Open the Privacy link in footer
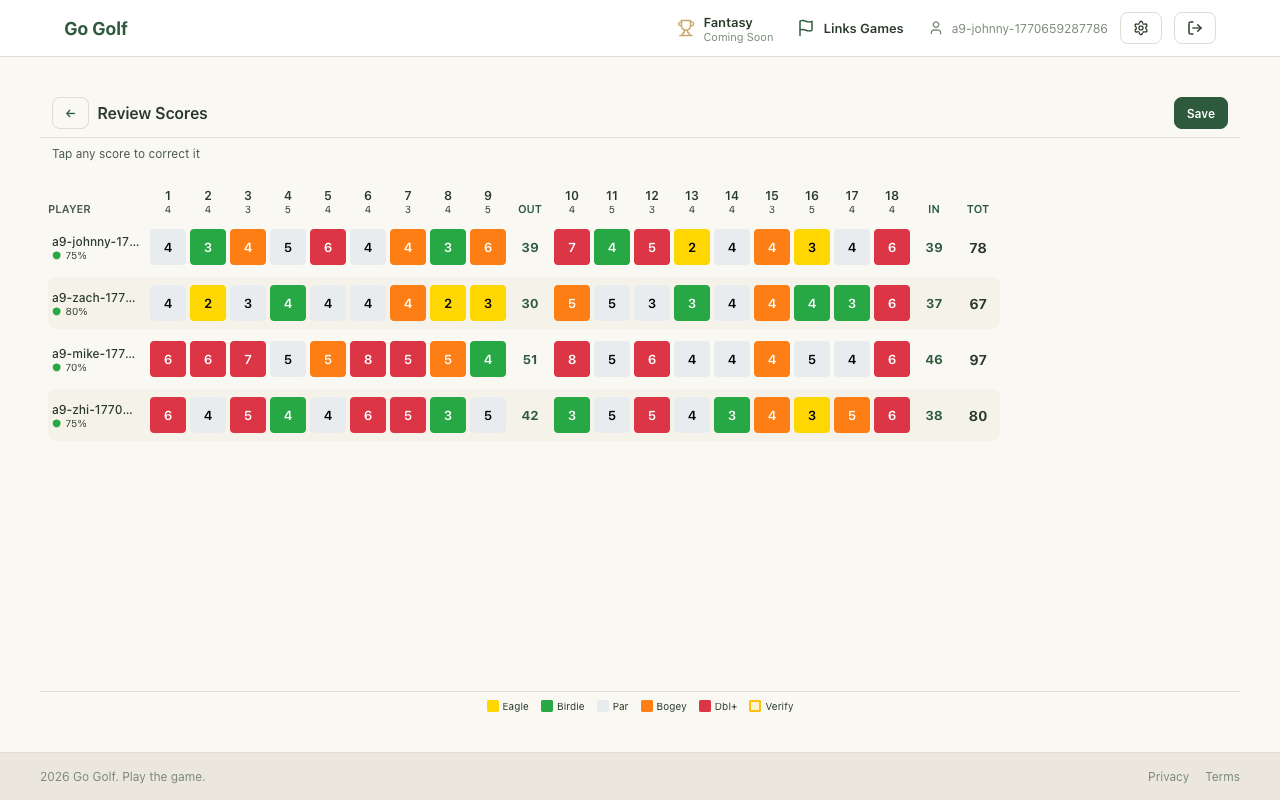The width and height of the screenshot is (1280, 800). point(1168,776)
